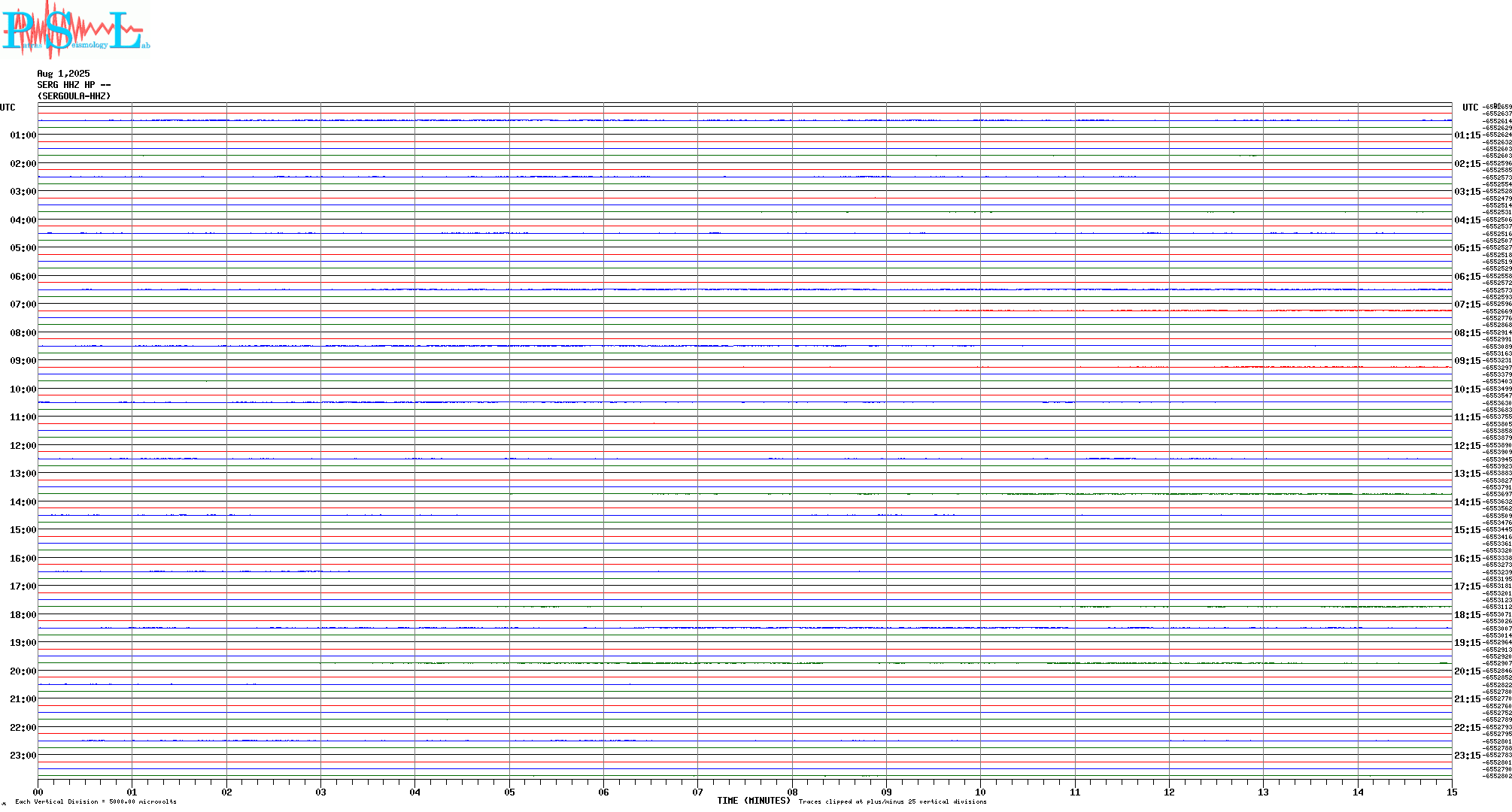Screen dimensions: 1512x812
Task: Click the 22:00 hour label
Action: tap(23, 728)
